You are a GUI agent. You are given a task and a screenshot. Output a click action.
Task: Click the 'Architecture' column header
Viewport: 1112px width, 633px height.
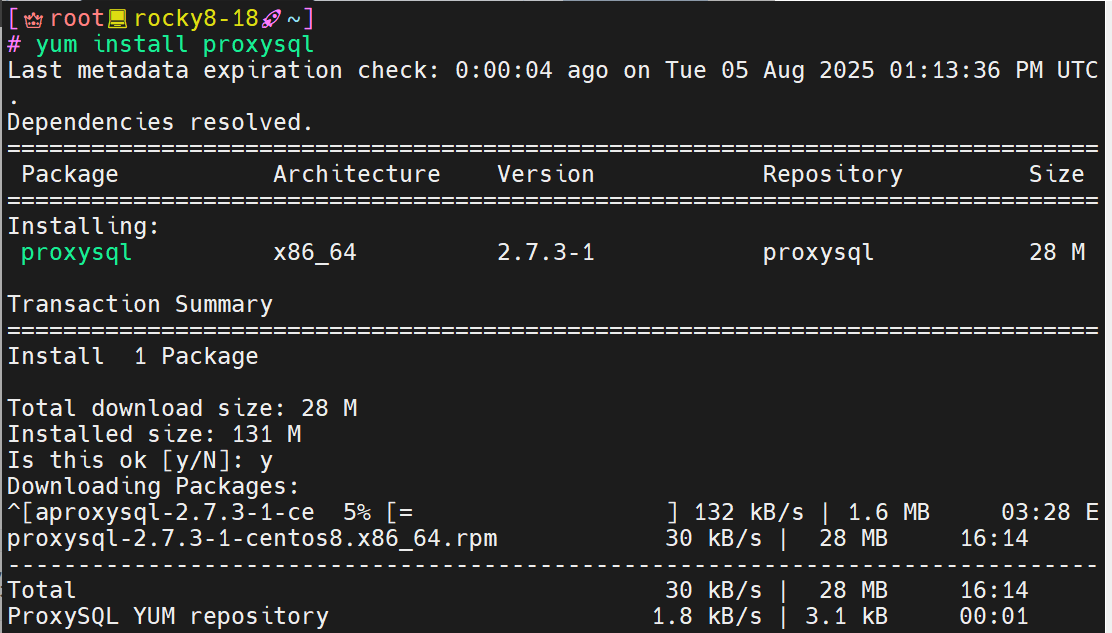coord(357,174)
